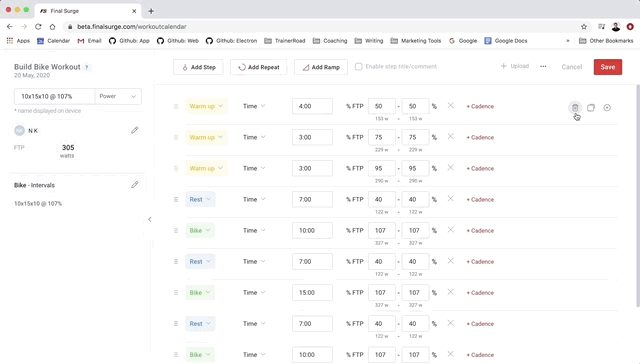Open the TrainerRoad bookmark folder

285,41
